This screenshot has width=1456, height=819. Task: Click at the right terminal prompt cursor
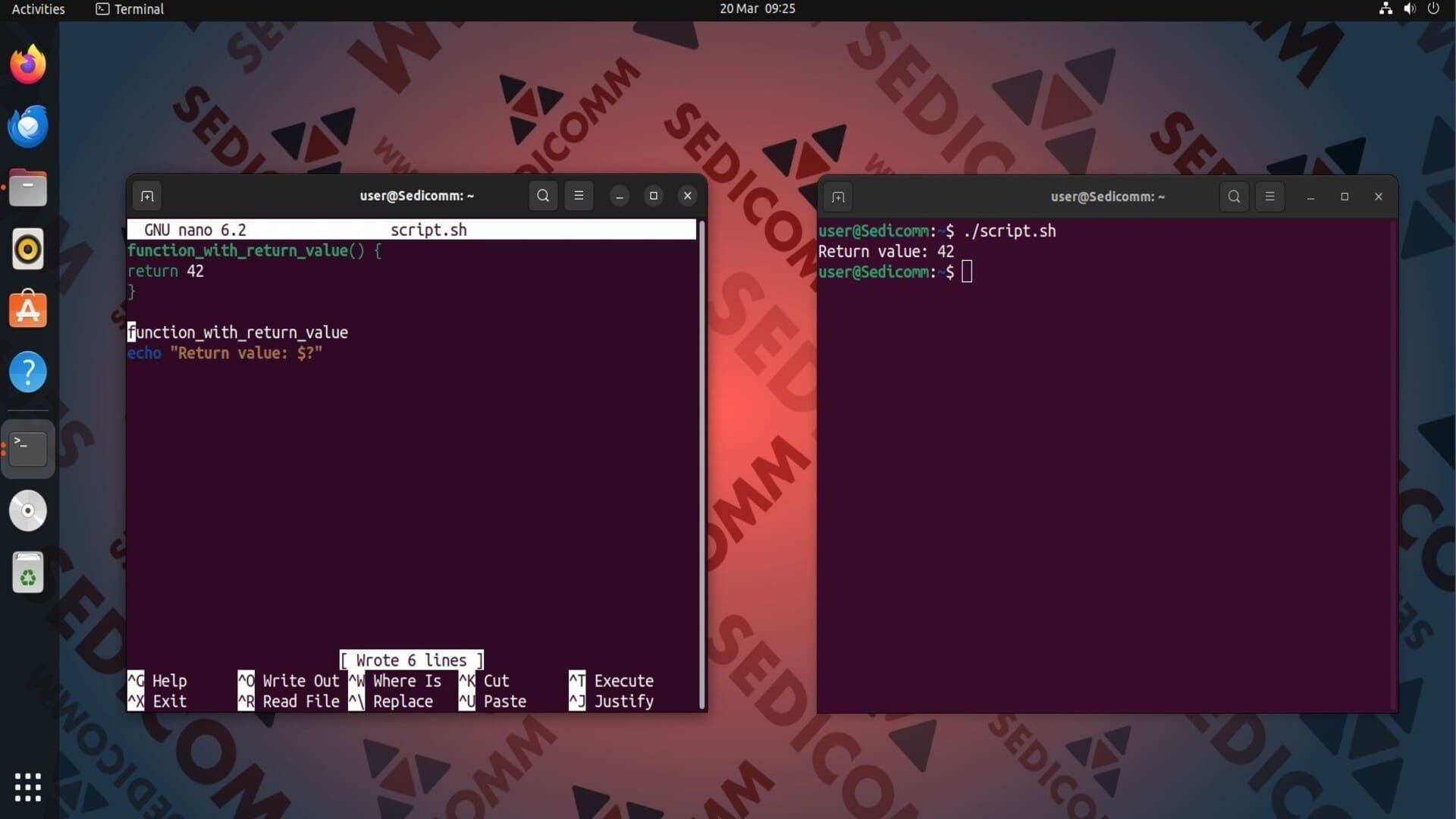967,272
